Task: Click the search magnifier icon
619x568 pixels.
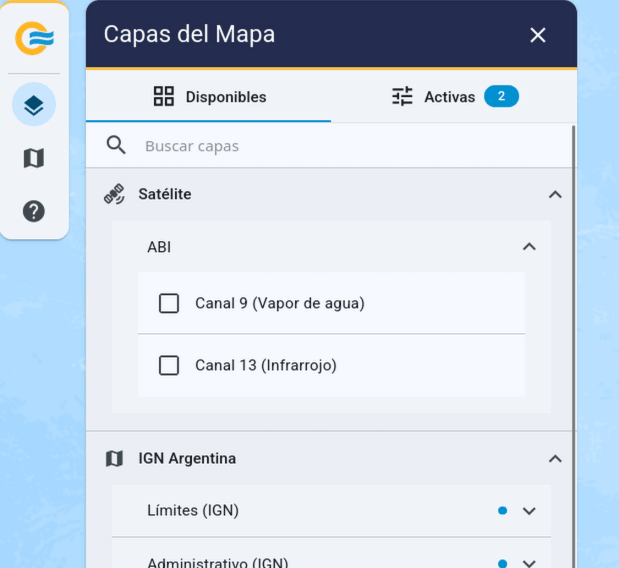Action: (x=116, y=146)
